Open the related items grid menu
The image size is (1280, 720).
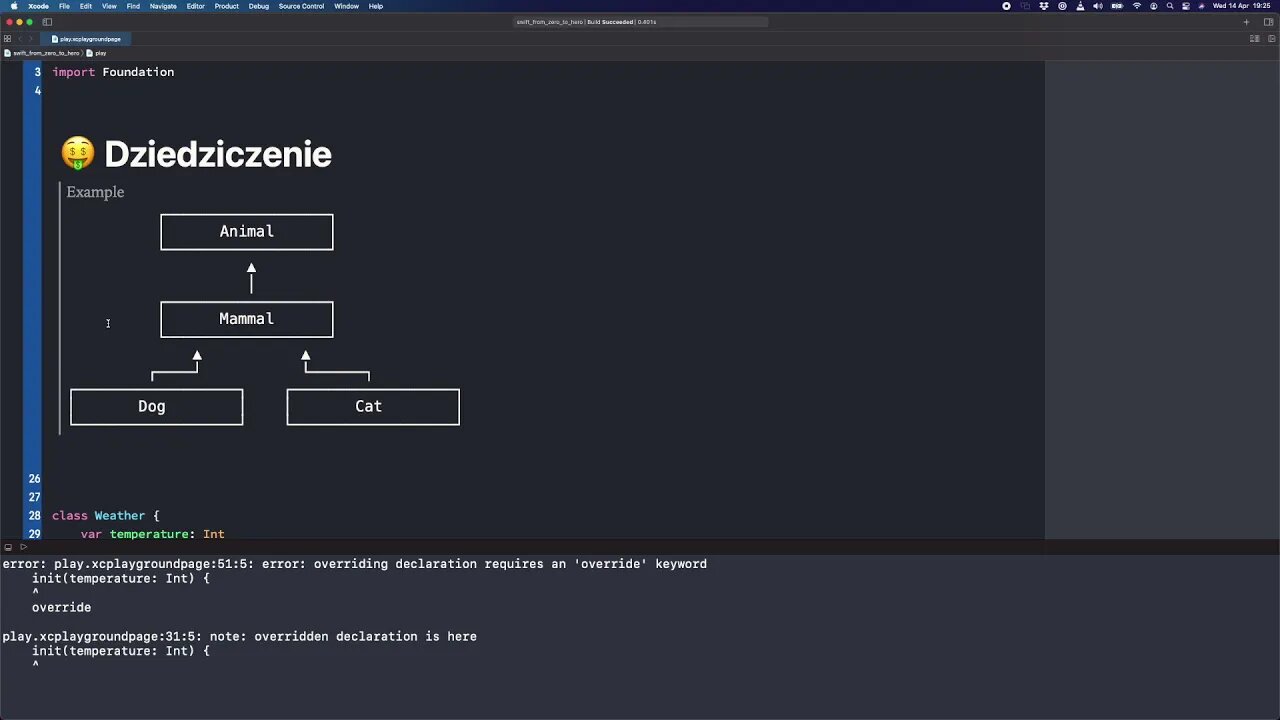pyautogui.click(x=7, y=39)
